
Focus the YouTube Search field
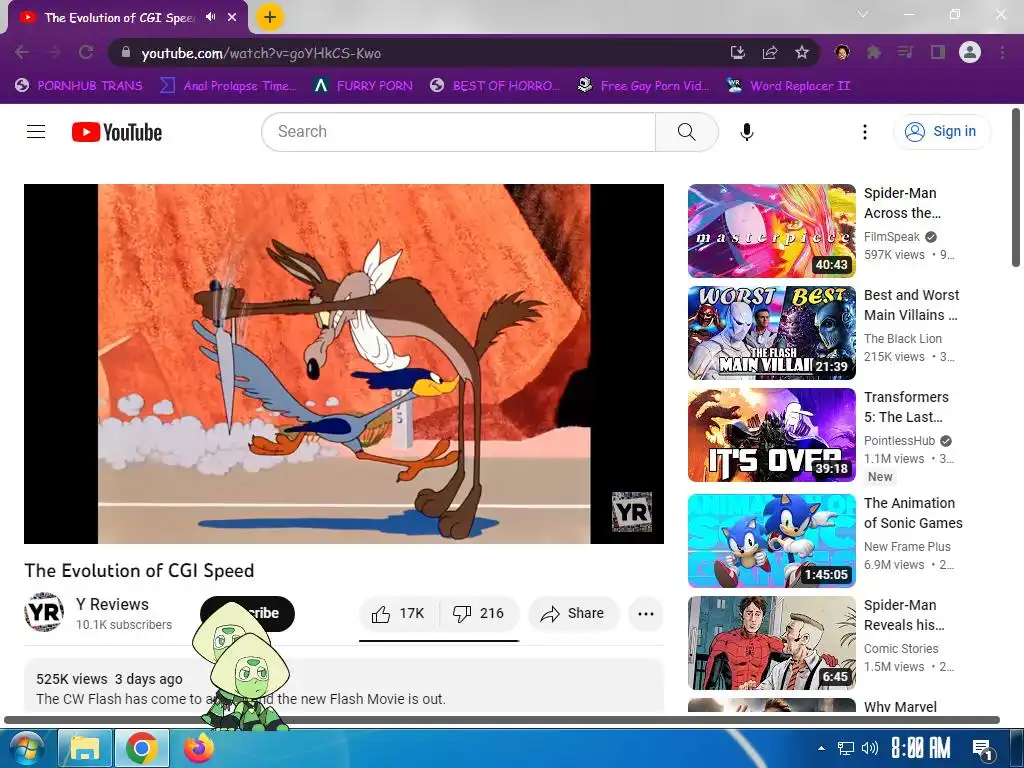pos(458,132)
